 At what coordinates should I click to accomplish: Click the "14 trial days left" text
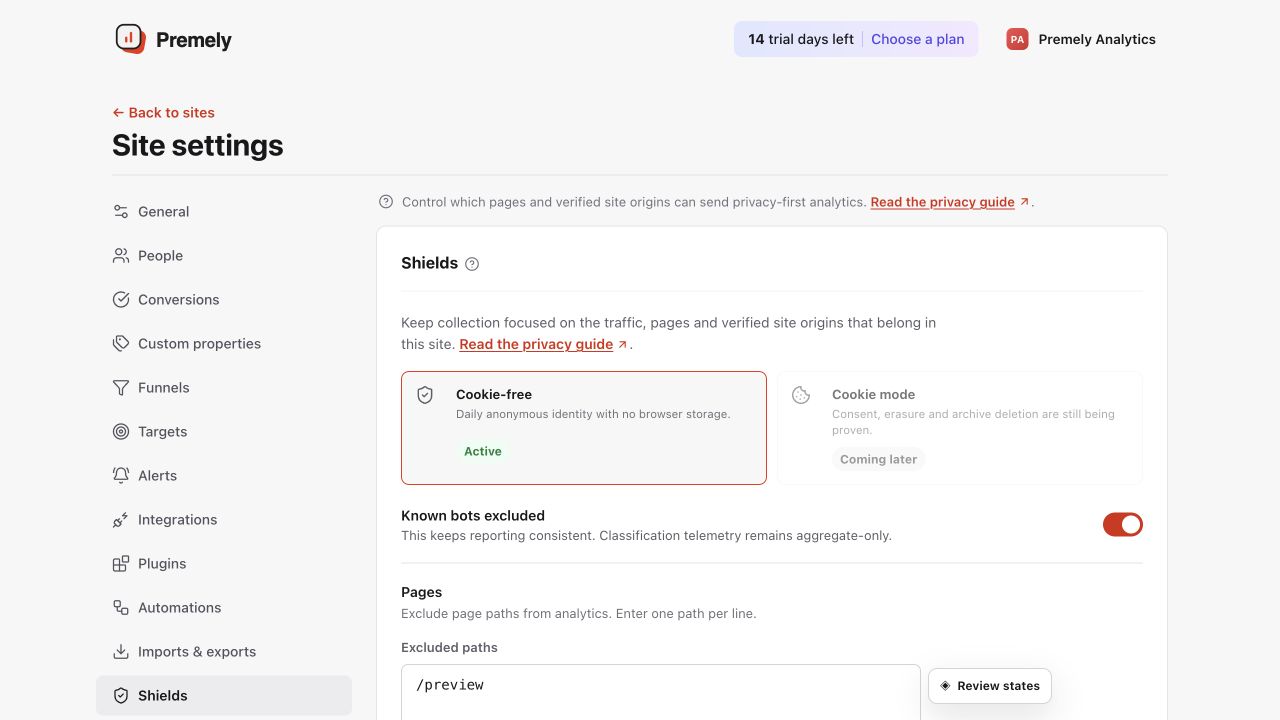coord(801,40)
